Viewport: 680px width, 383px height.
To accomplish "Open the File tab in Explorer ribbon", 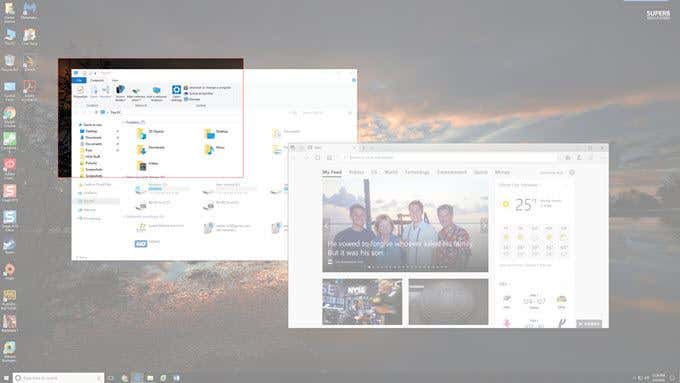I will [79, 80].
